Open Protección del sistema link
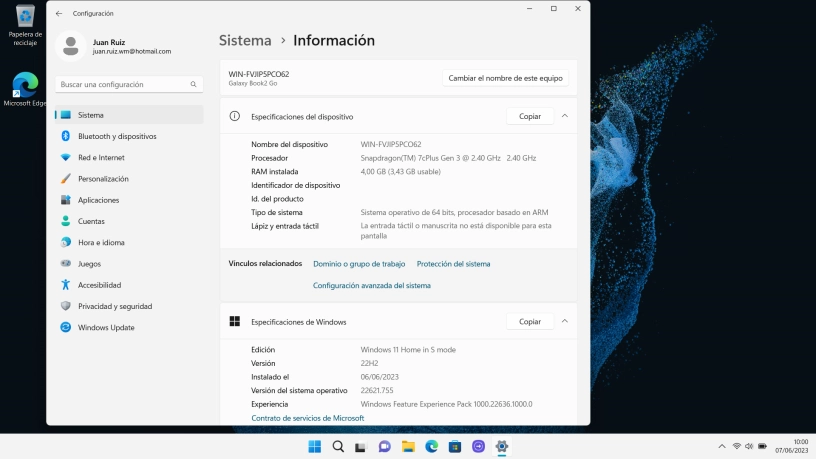 pyautogui.click(x=453, y=264)
